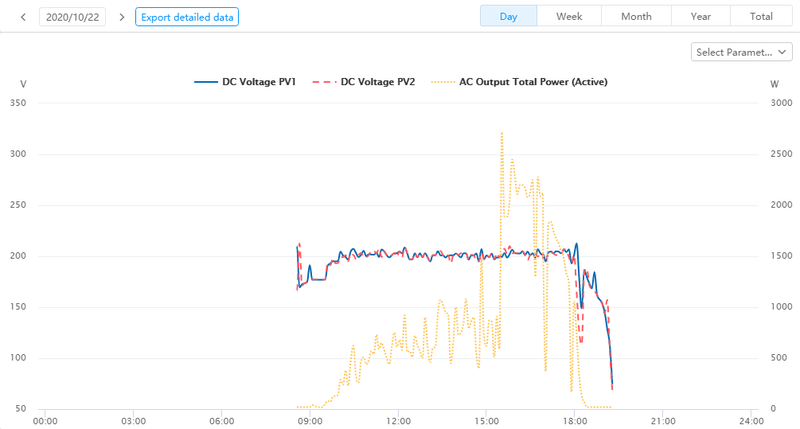800x429 pixels.
Task: Click Export detailed data button
Action: point(187,17)
